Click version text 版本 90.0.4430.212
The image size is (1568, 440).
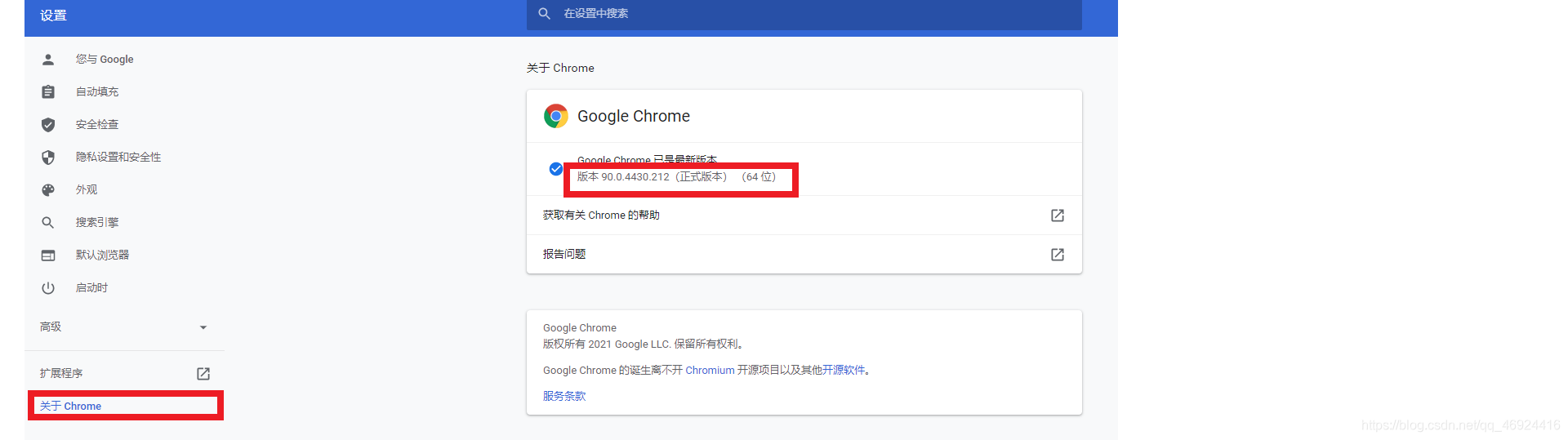click(x=623, y=176)
